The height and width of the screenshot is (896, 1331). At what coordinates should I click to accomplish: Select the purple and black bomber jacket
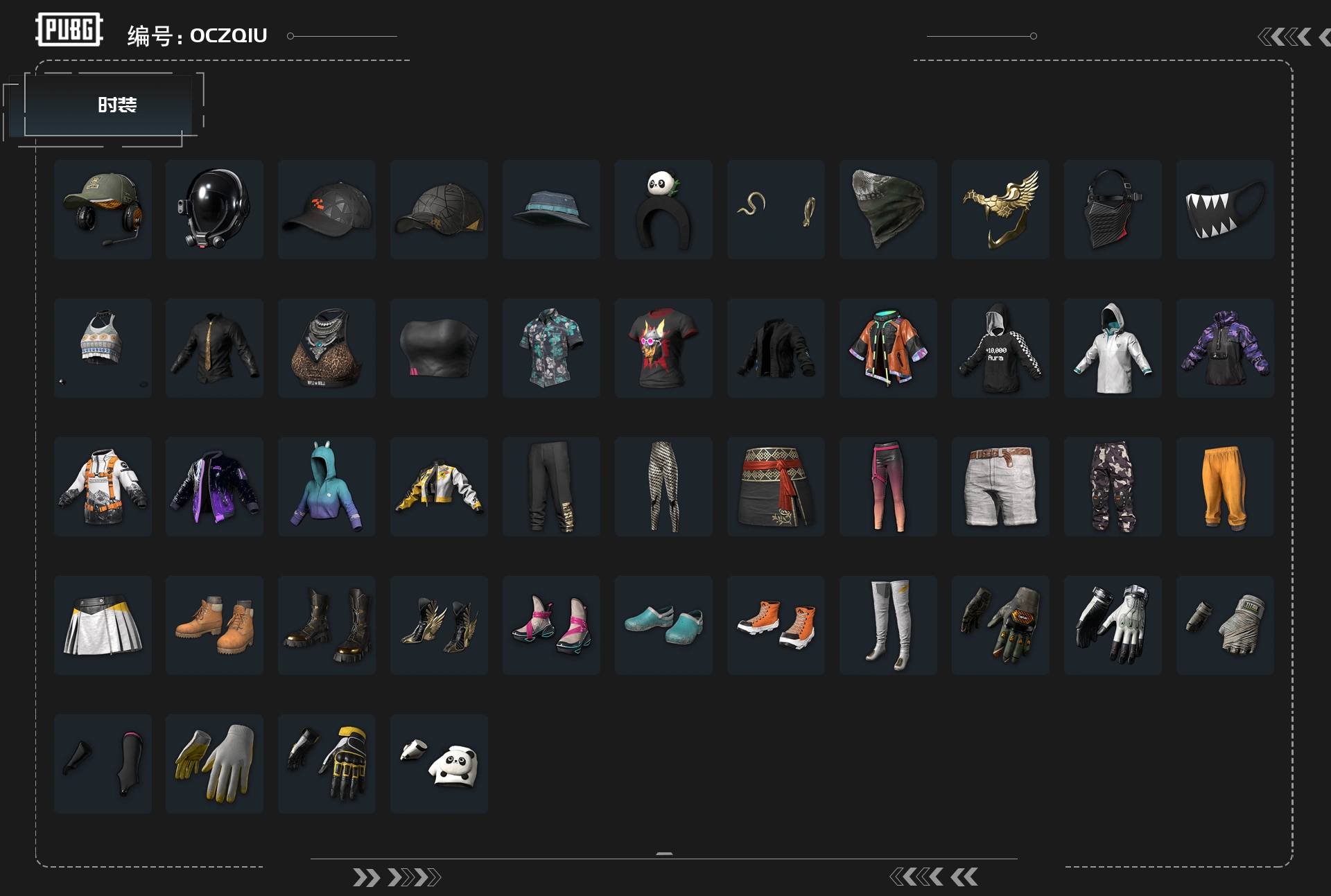(215, 486)
